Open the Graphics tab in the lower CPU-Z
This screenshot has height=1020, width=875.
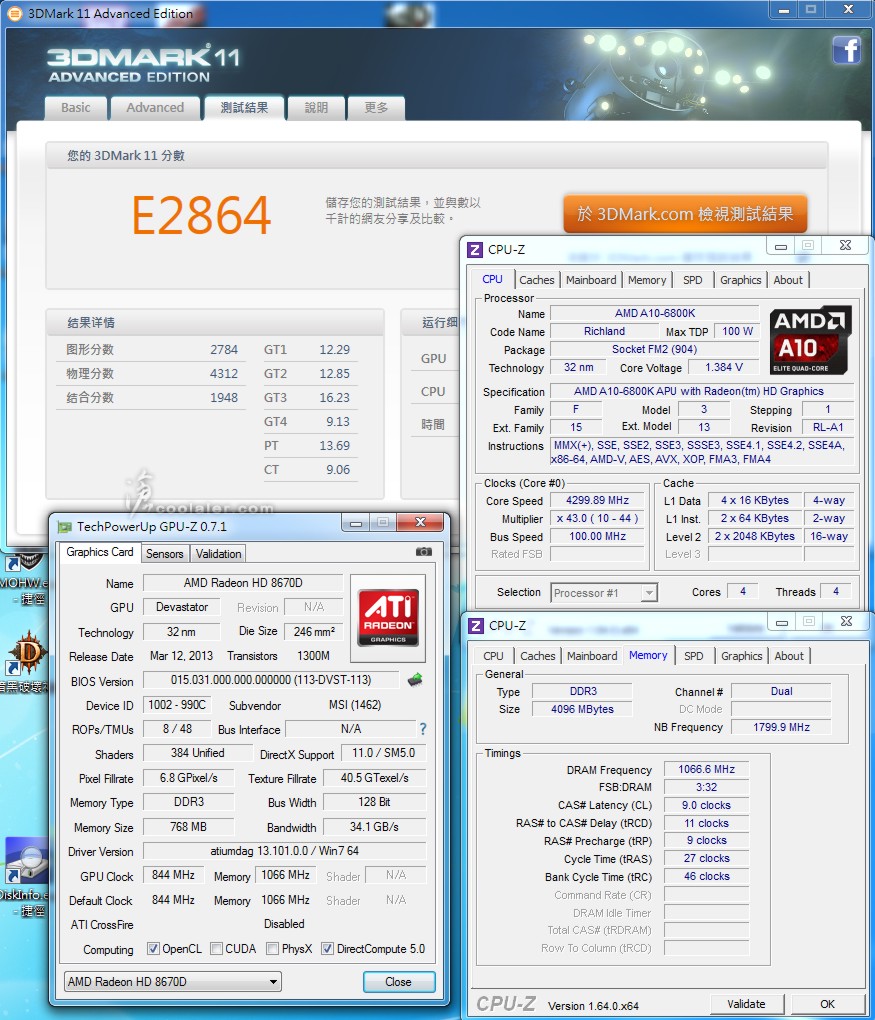click(x=741, y=656)
